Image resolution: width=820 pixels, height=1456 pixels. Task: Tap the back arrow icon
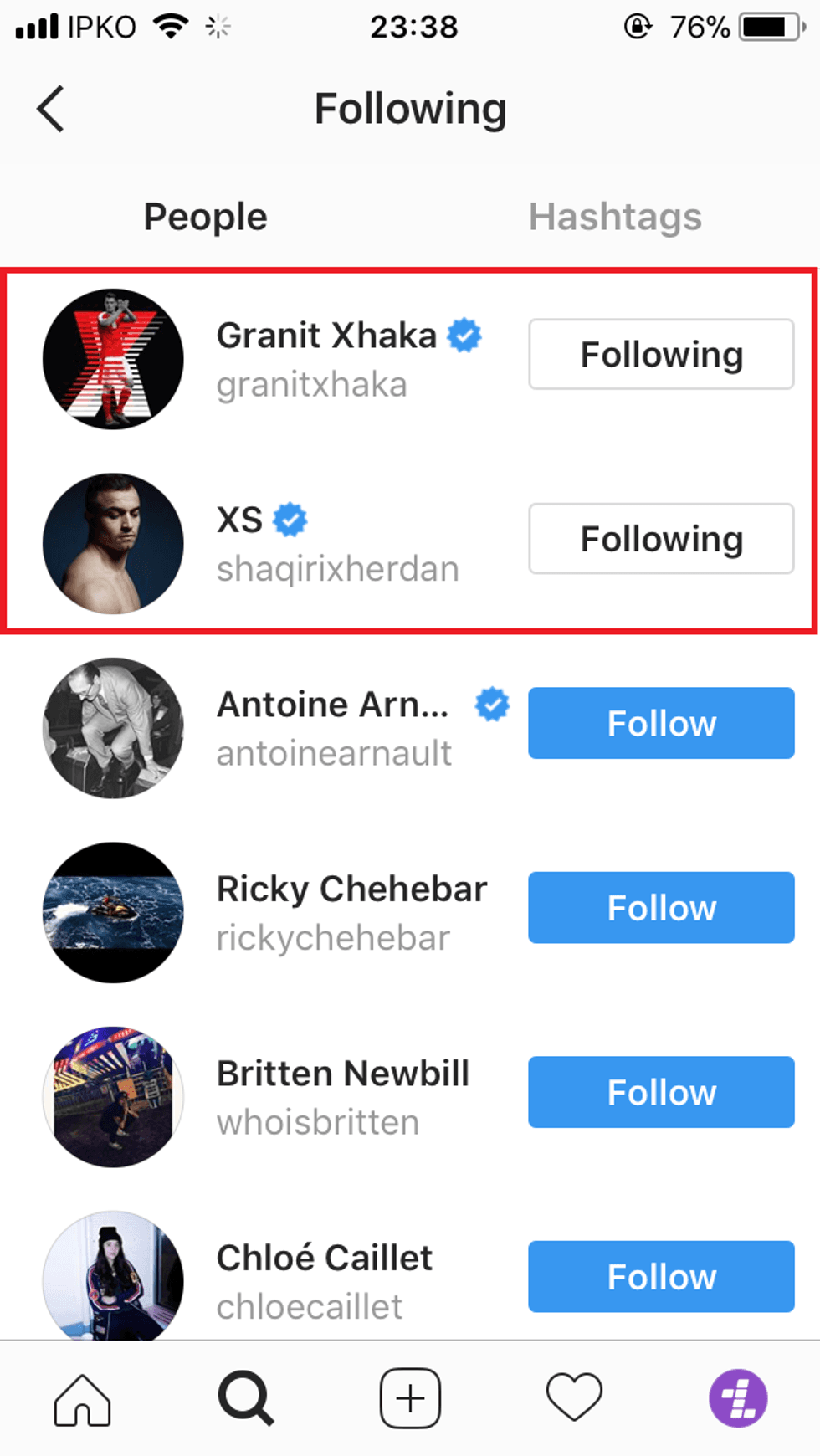[x=51, y=109]
